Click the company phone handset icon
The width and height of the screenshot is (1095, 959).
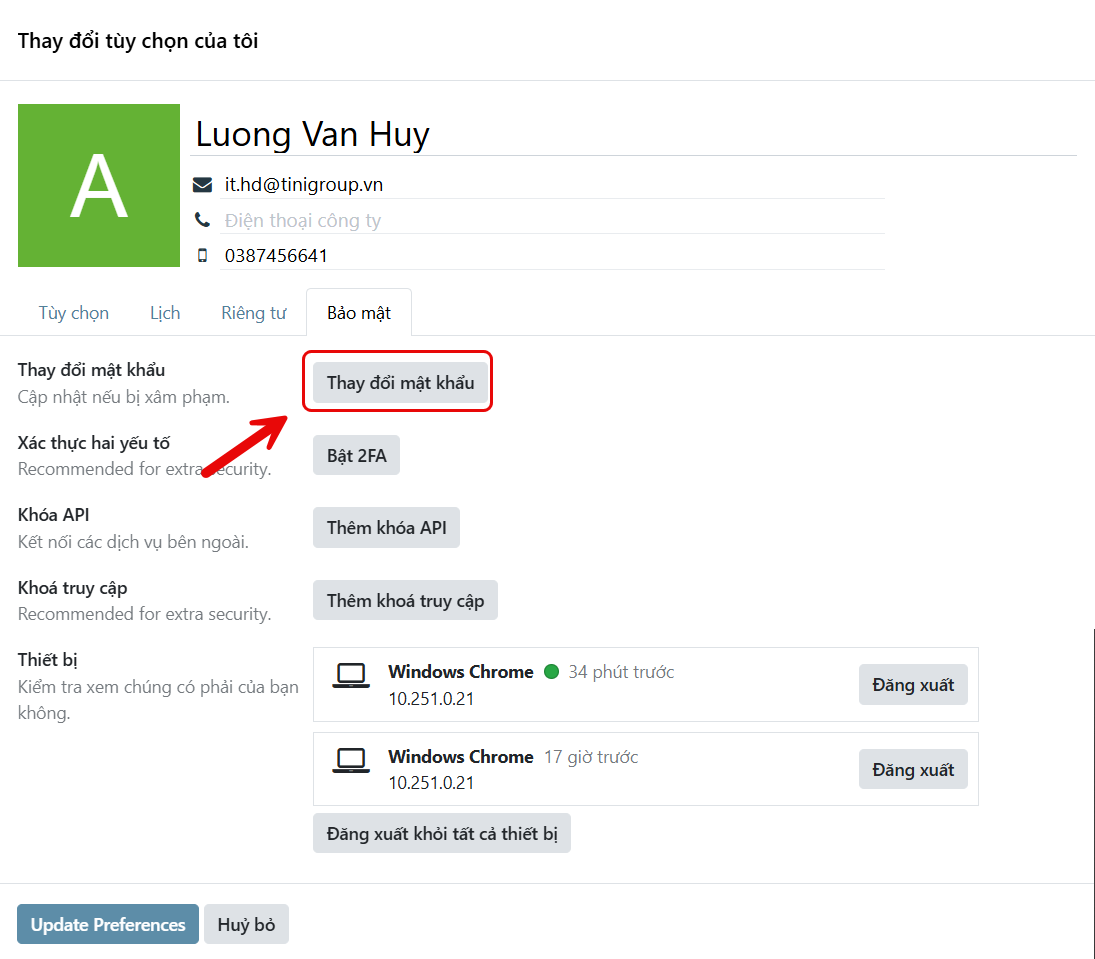pyautogui.click(x=203, y=220)
